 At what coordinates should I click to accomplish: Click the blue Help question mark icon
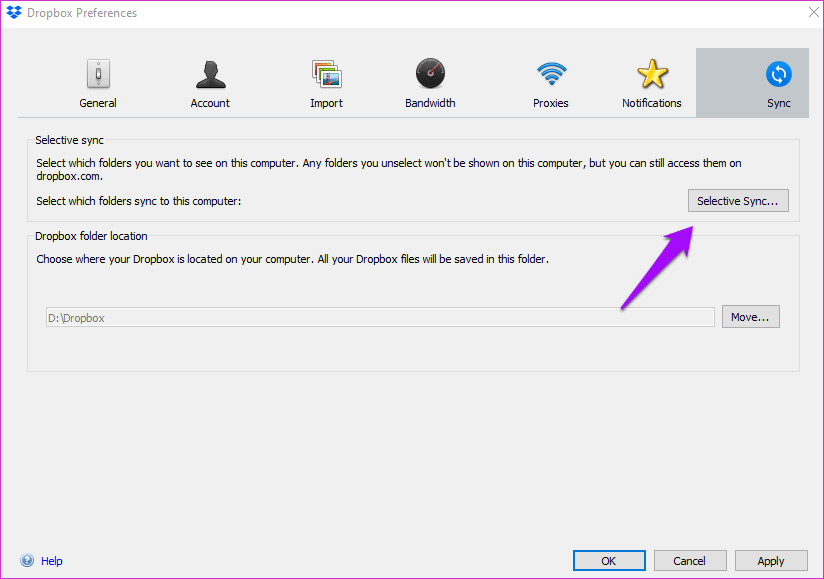point(27,561)
